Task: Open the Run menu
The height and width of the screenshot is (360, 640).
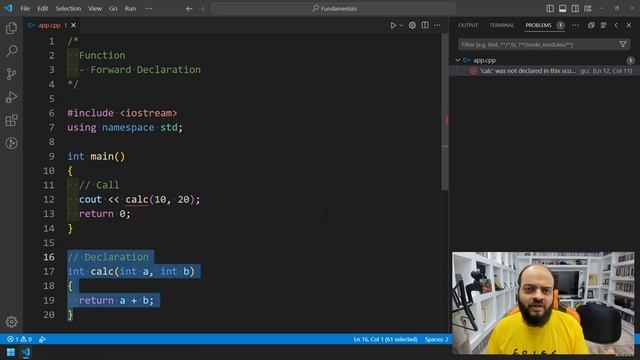Action: (x=130, y=9)
